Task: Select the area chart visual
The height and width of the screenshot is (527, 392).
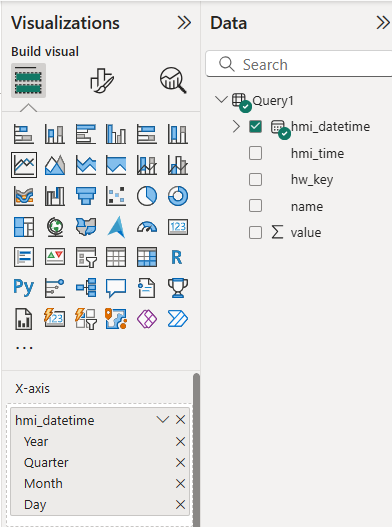Action: 54,165
